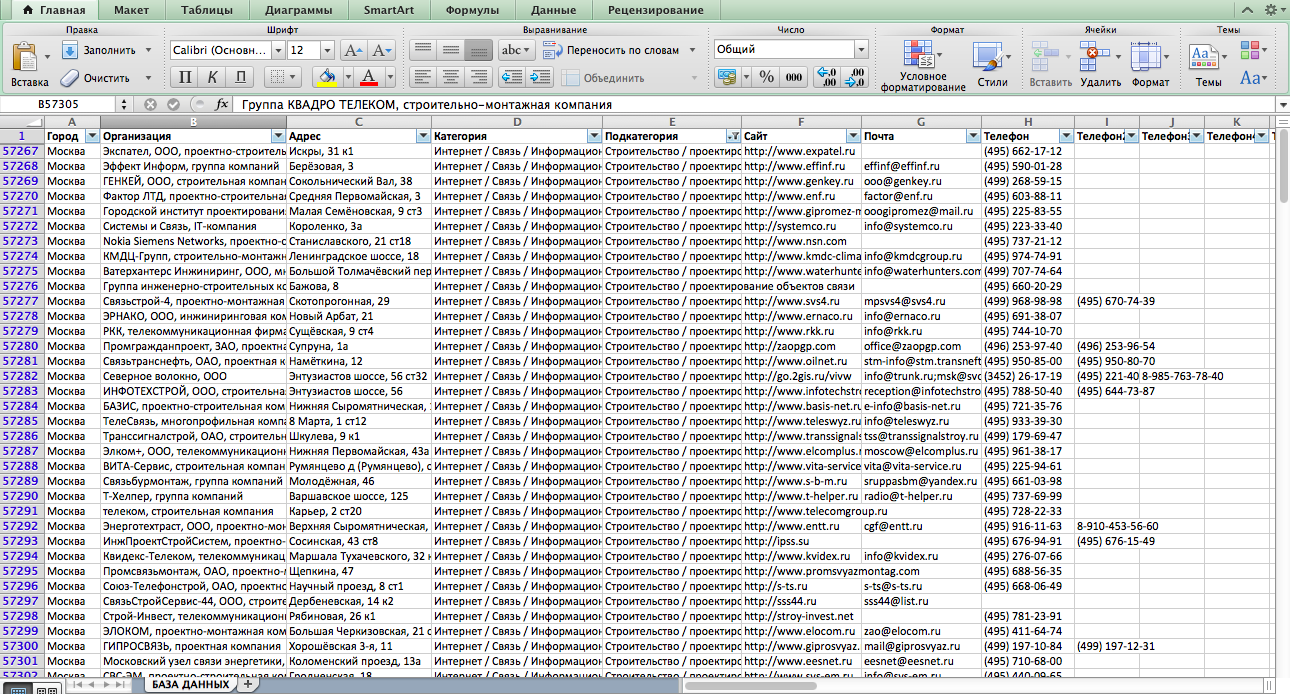Confirm entry with the checkmark icon
This screenshot has width=1290, height=694.
173,104
